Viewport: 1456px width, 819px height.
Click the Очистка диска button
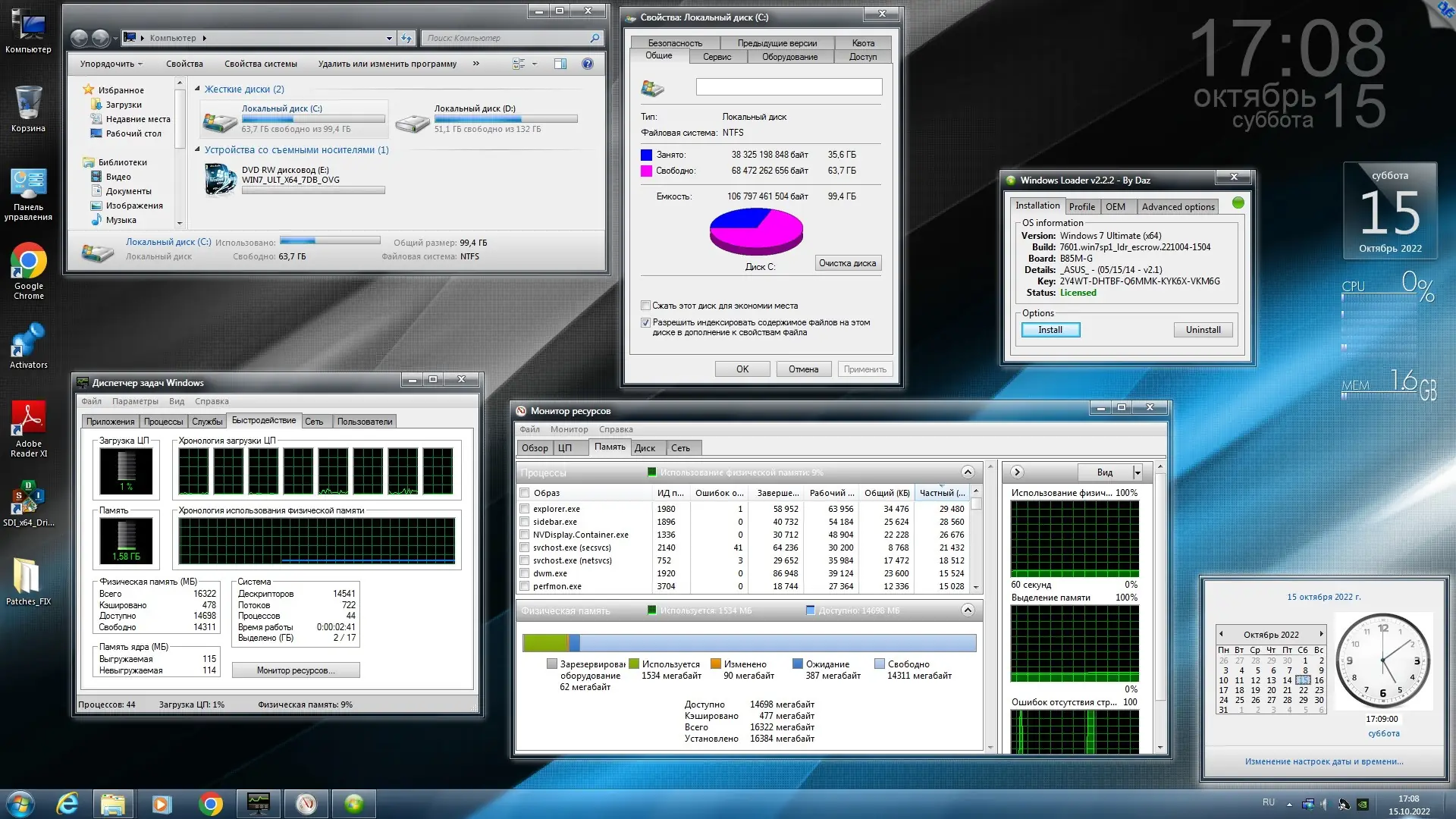tap(847, 263)
